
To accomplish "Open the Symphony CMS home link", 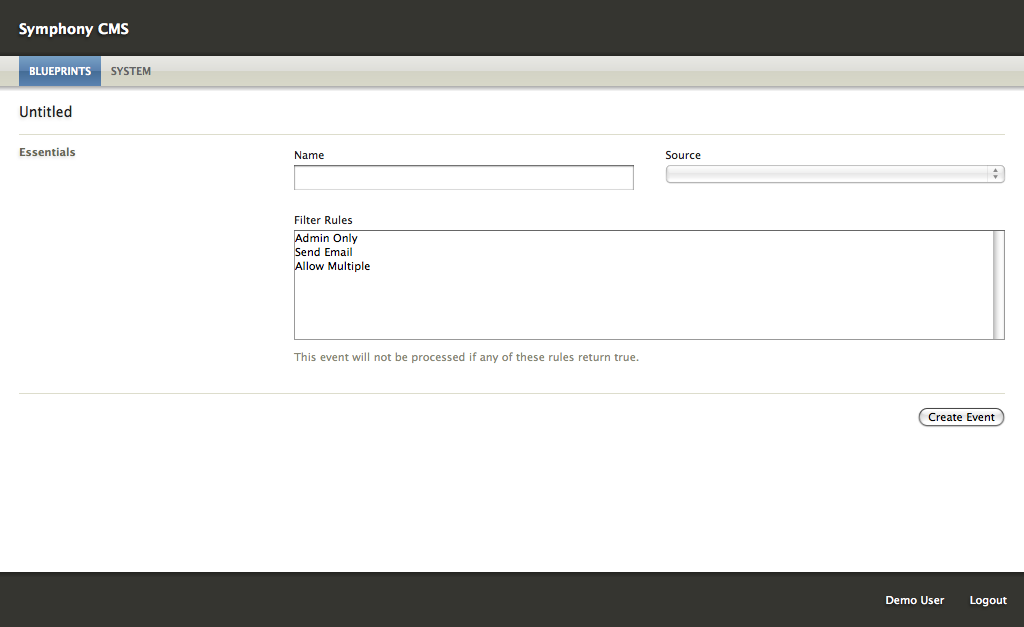I will 73,29.
